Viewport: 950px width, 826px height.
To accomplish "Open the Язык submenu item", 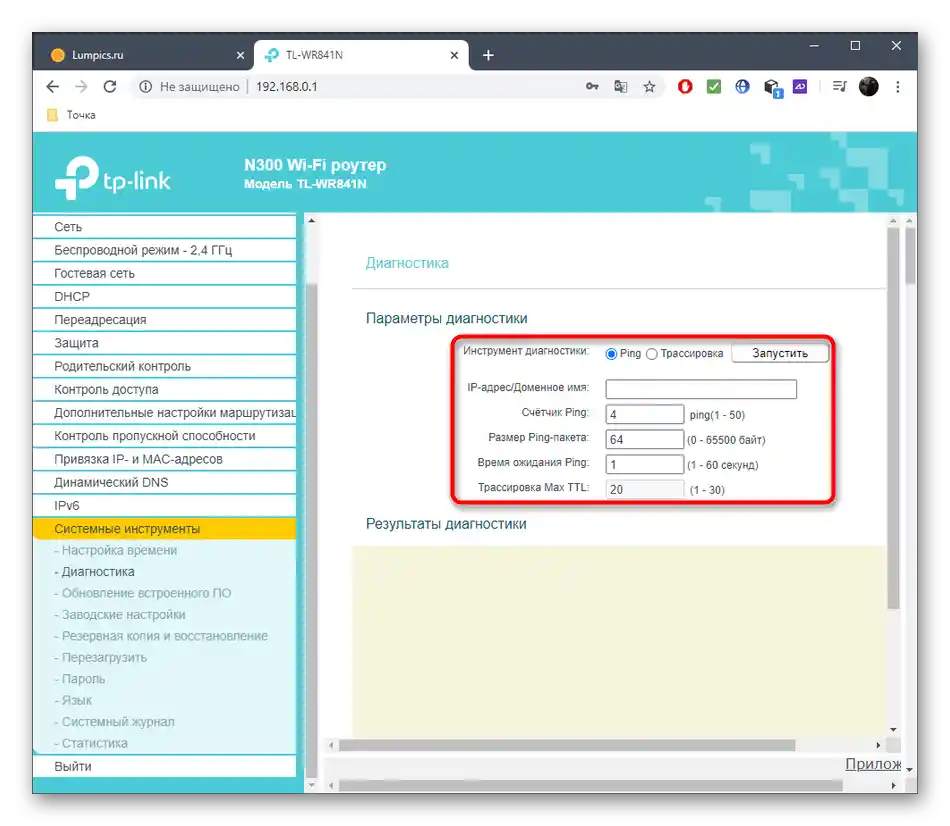I will (x=73, y=700).
